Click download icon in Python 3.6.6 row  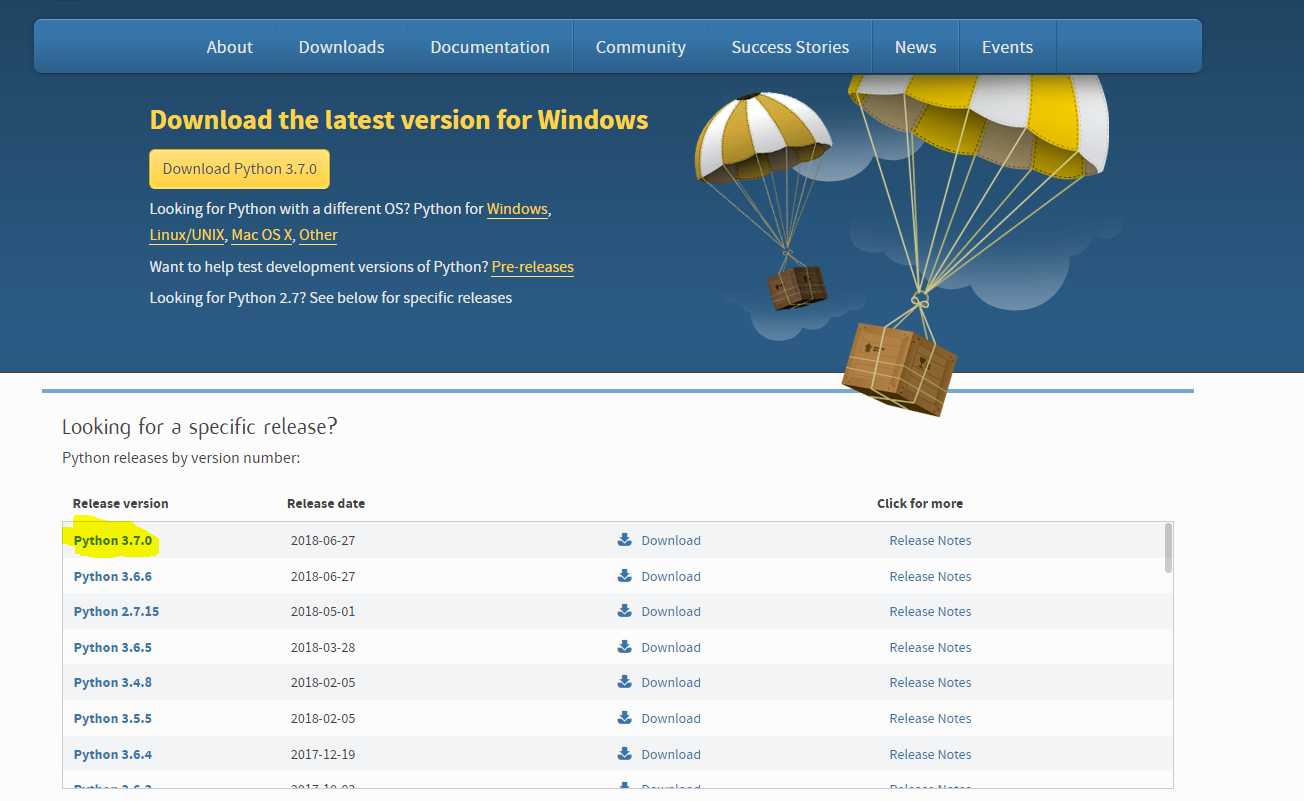pos(624,576)
